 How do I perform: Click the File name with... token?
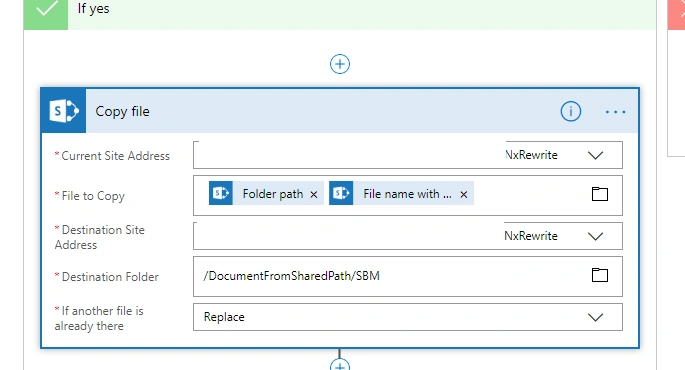[x=401, y=194]
